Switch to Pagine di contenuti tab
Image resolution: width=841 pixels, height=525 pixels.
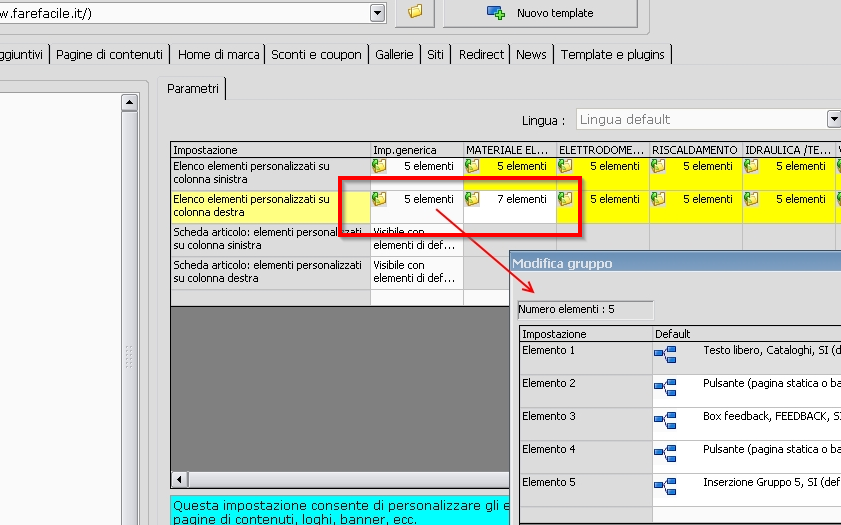tap(109, 55)
